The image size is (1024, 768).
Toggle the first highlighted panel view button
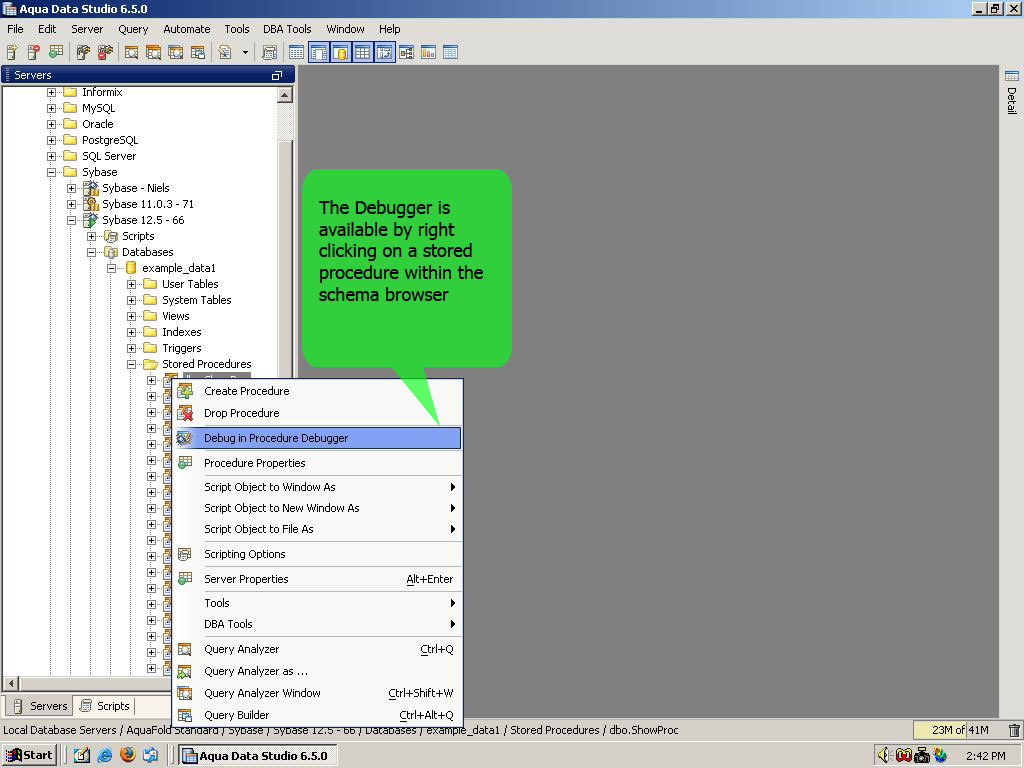coord(319,52)
